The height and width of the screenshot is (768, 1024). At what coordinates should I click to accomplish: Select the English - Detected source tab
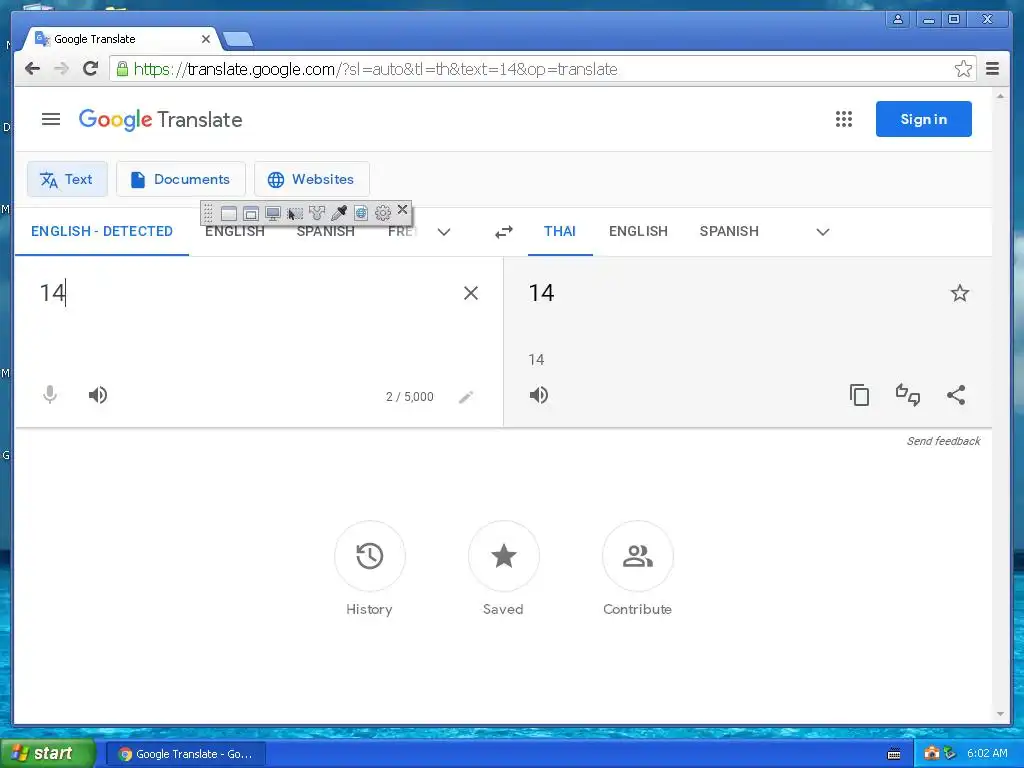coord(102,231)
